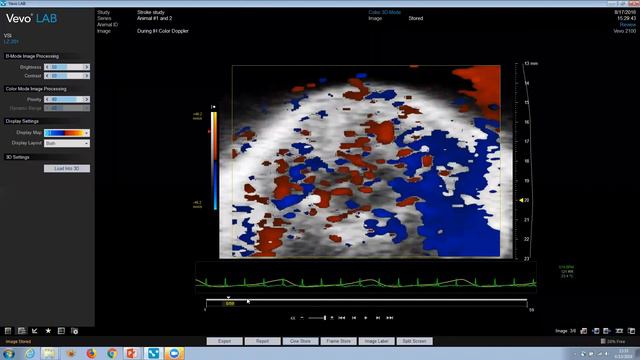640x360 pixels.
Task: Play the cine loop
Action: (x=366, y=318)
